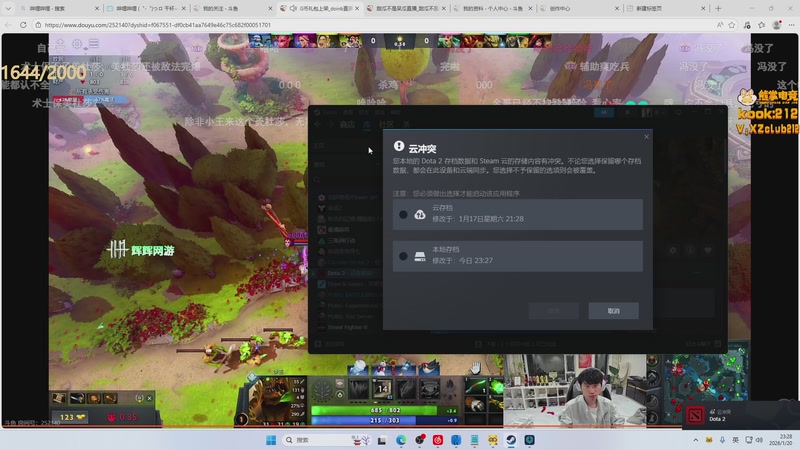Click the 取消 button in cloud conflict dialog
Image resolution: width=800 pixels, height=450 pixels.
click(613, 311)
